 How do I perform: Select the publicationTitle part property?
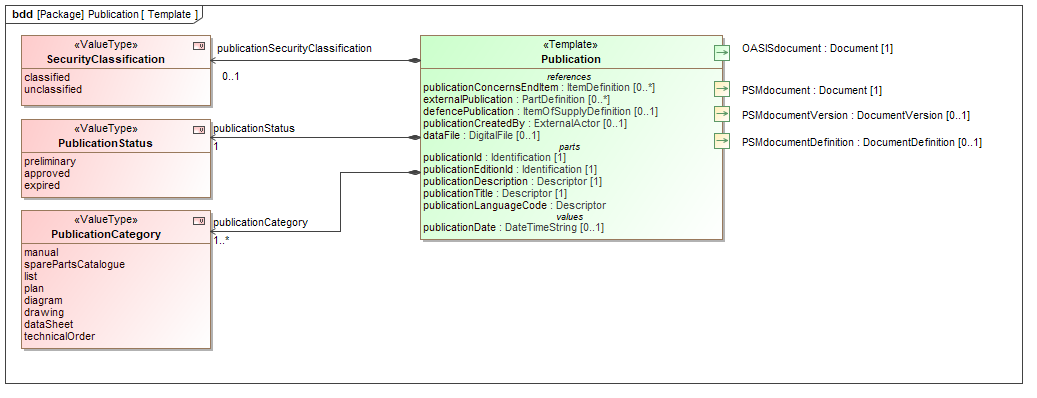point(495,193)
